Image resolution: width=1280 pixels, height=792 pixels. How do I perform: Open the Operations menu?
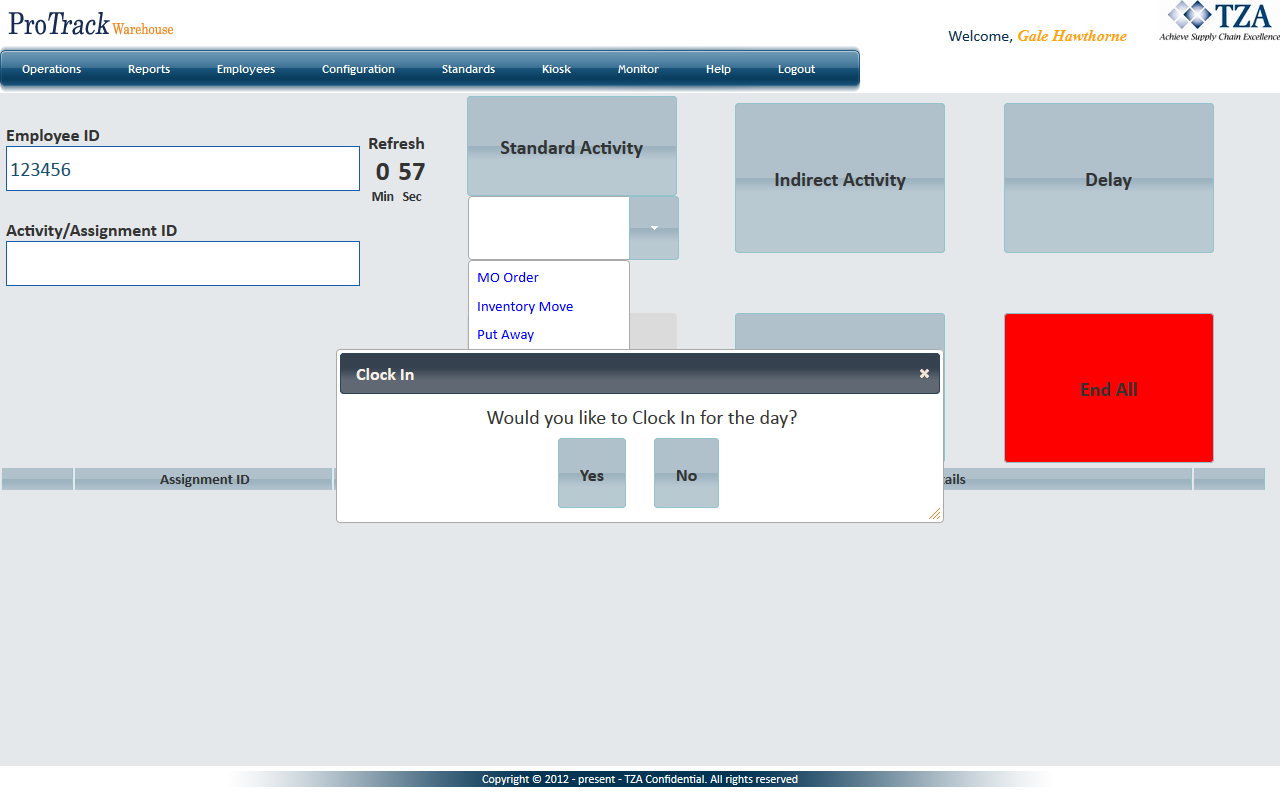pyautogui.click(x=52, y=69)
